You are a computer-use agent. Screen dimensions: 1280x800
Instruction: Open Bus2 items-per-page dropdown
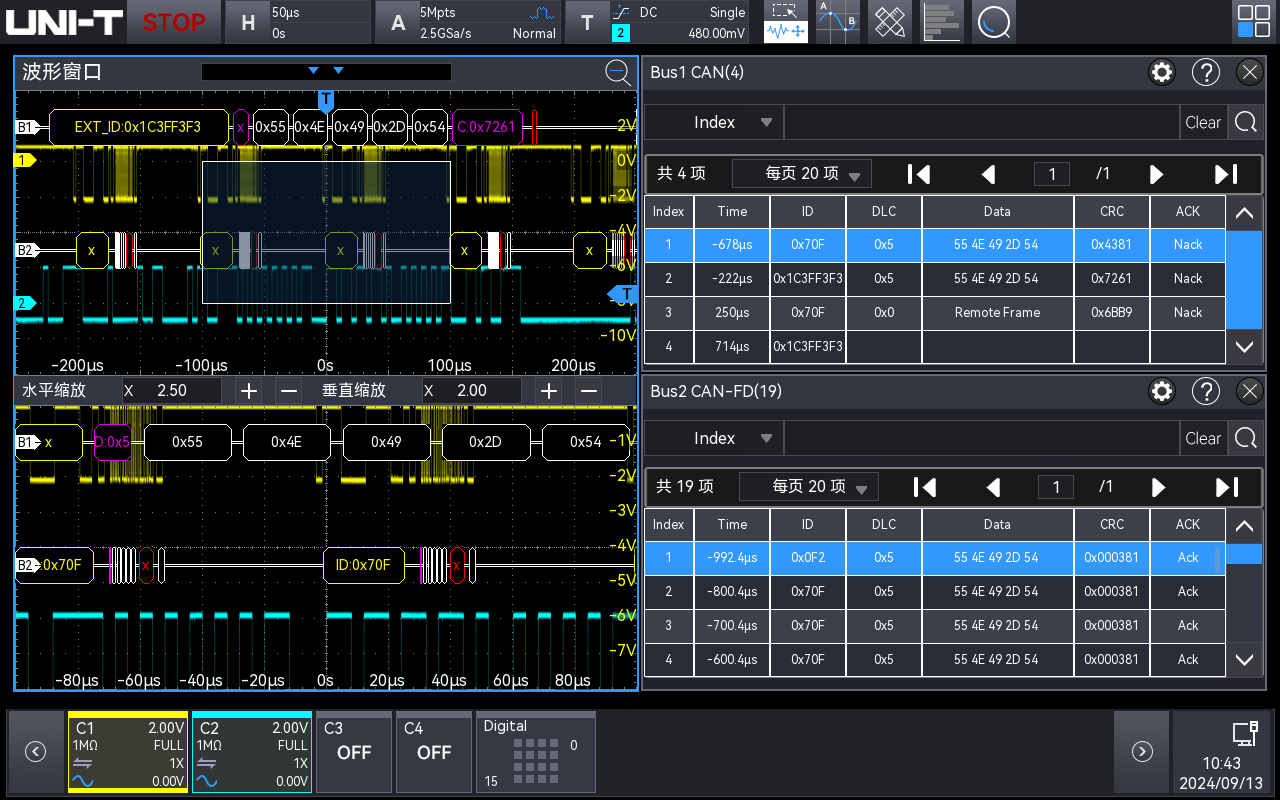point(808,487)
